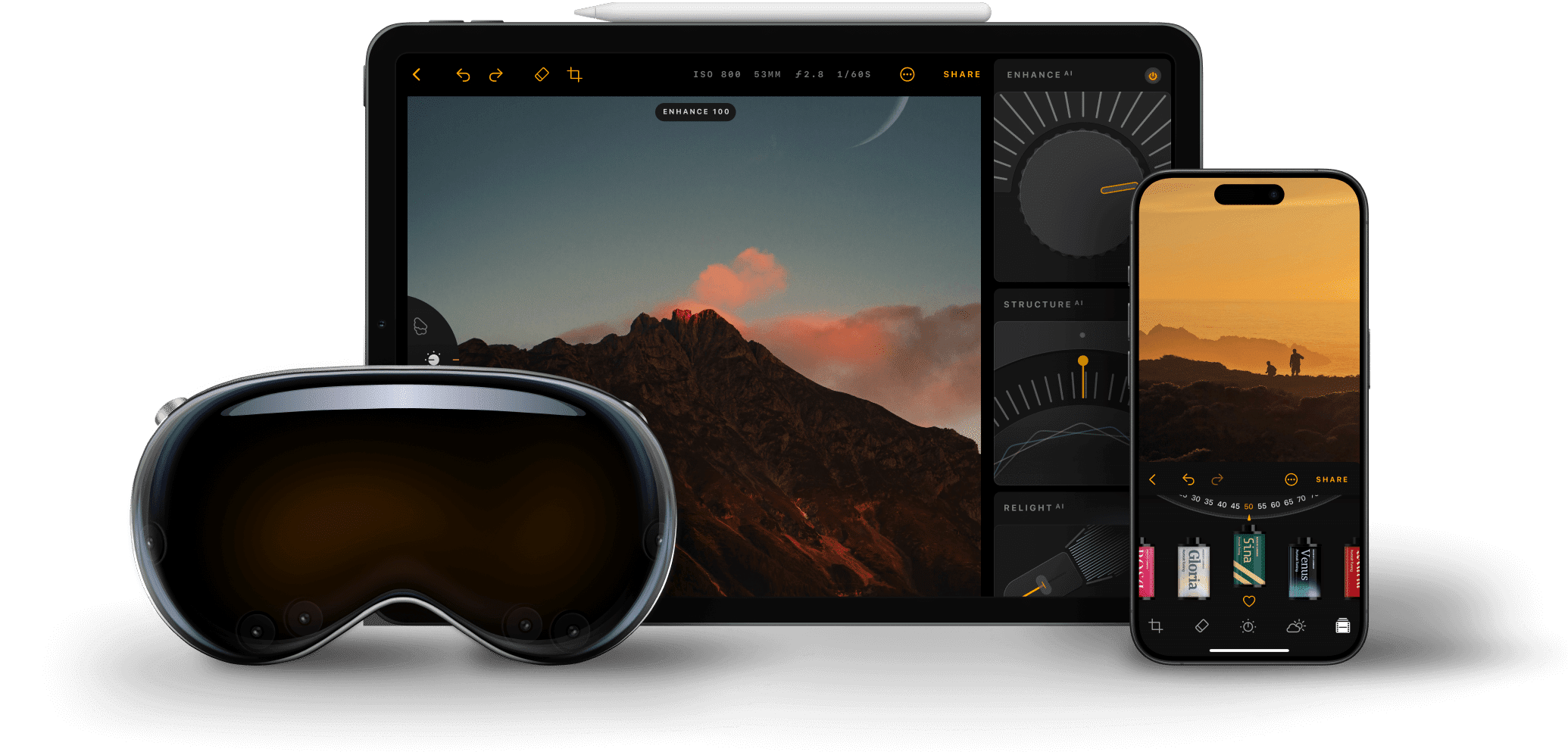The image size is (1568, 752).
Task: Open the Sky cloud-sun tool on the iPhone
Action: [1296, 626]
